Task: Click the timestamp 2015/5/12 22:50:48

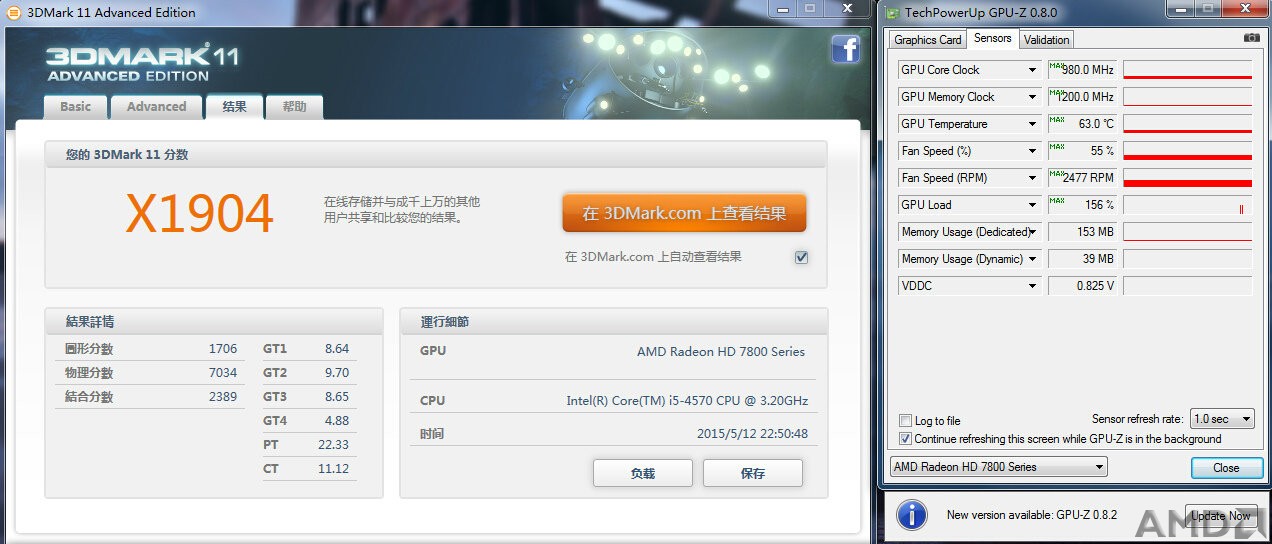Action: tap(752, 434)
